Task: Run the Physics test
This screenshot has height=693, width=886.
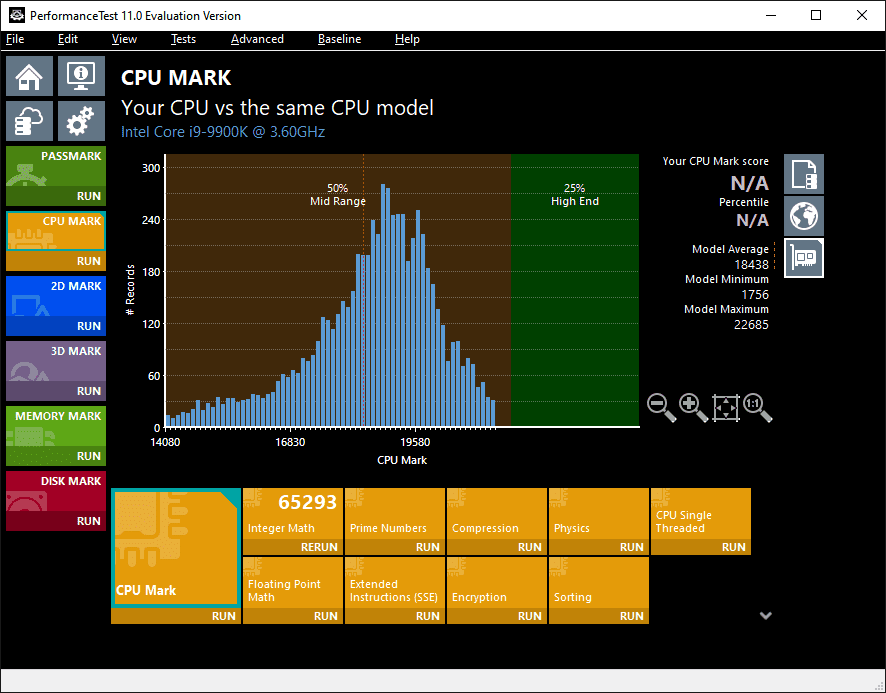Action: pos(599,547)
